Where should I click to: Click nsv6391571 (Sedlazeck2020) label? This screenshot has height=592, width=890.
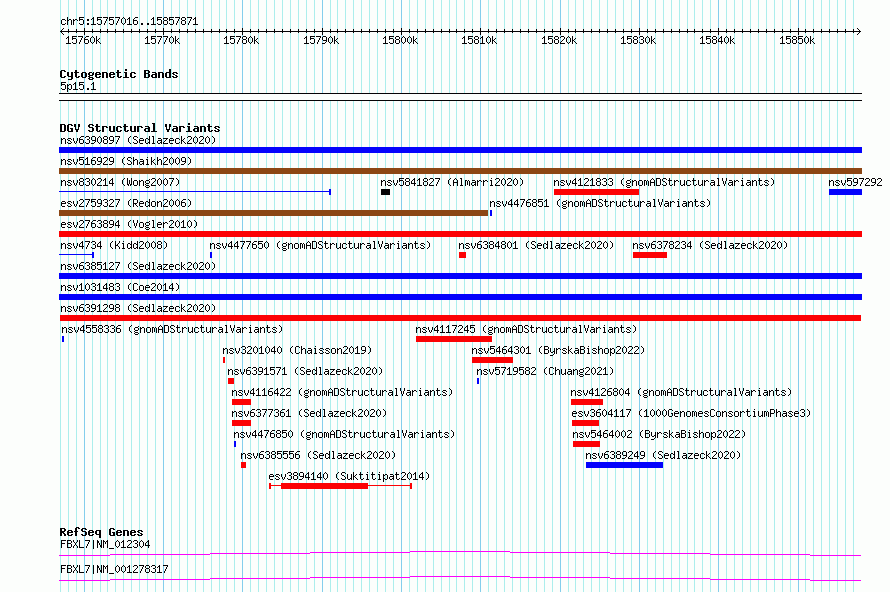coord(305,371)
